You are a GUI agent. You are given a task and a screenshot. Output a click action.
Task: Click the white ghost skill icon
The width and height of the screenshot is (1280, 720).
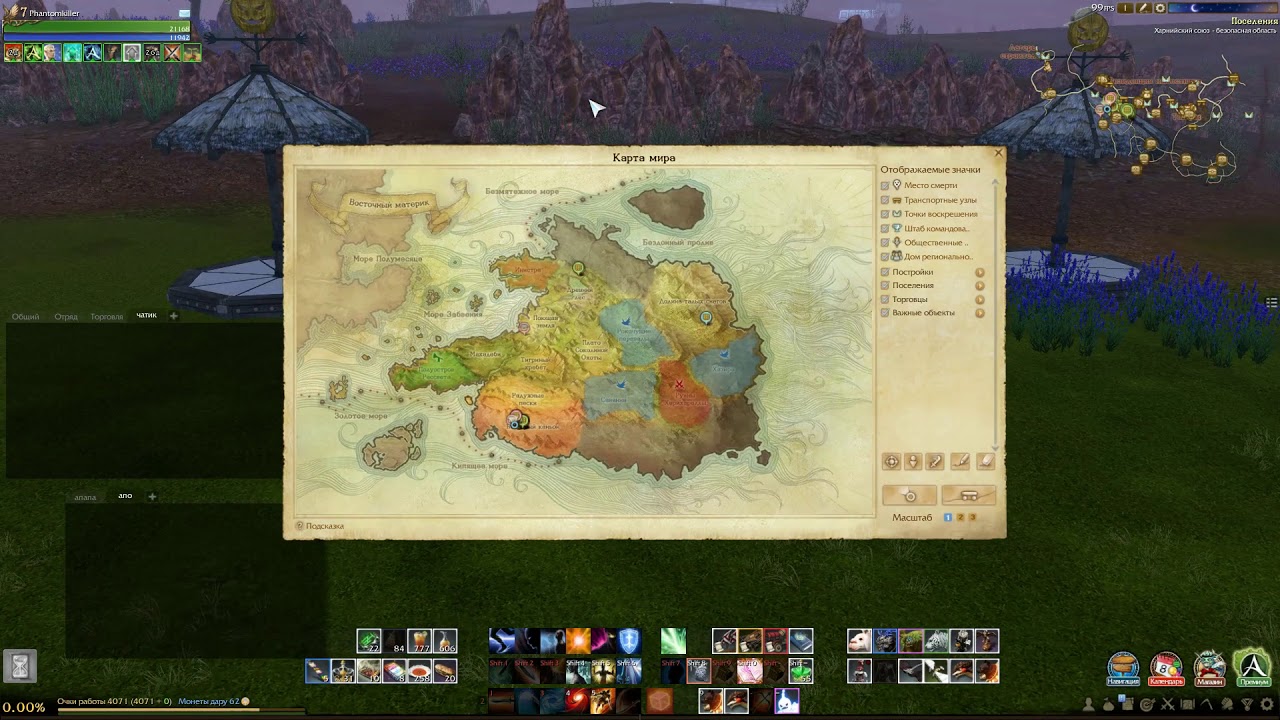pyautogui.click(x=787, y=700)
